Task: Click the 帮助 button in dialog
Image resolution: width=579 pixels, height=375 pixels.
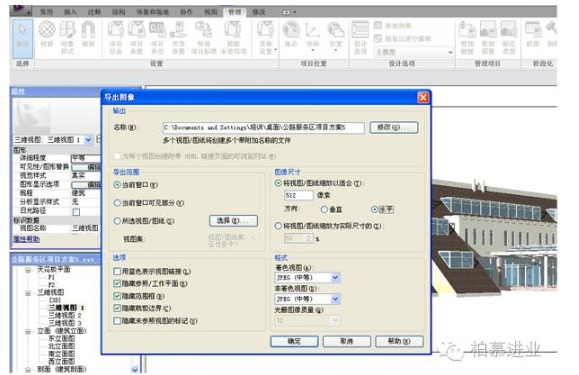Action: tap(399, 341)
